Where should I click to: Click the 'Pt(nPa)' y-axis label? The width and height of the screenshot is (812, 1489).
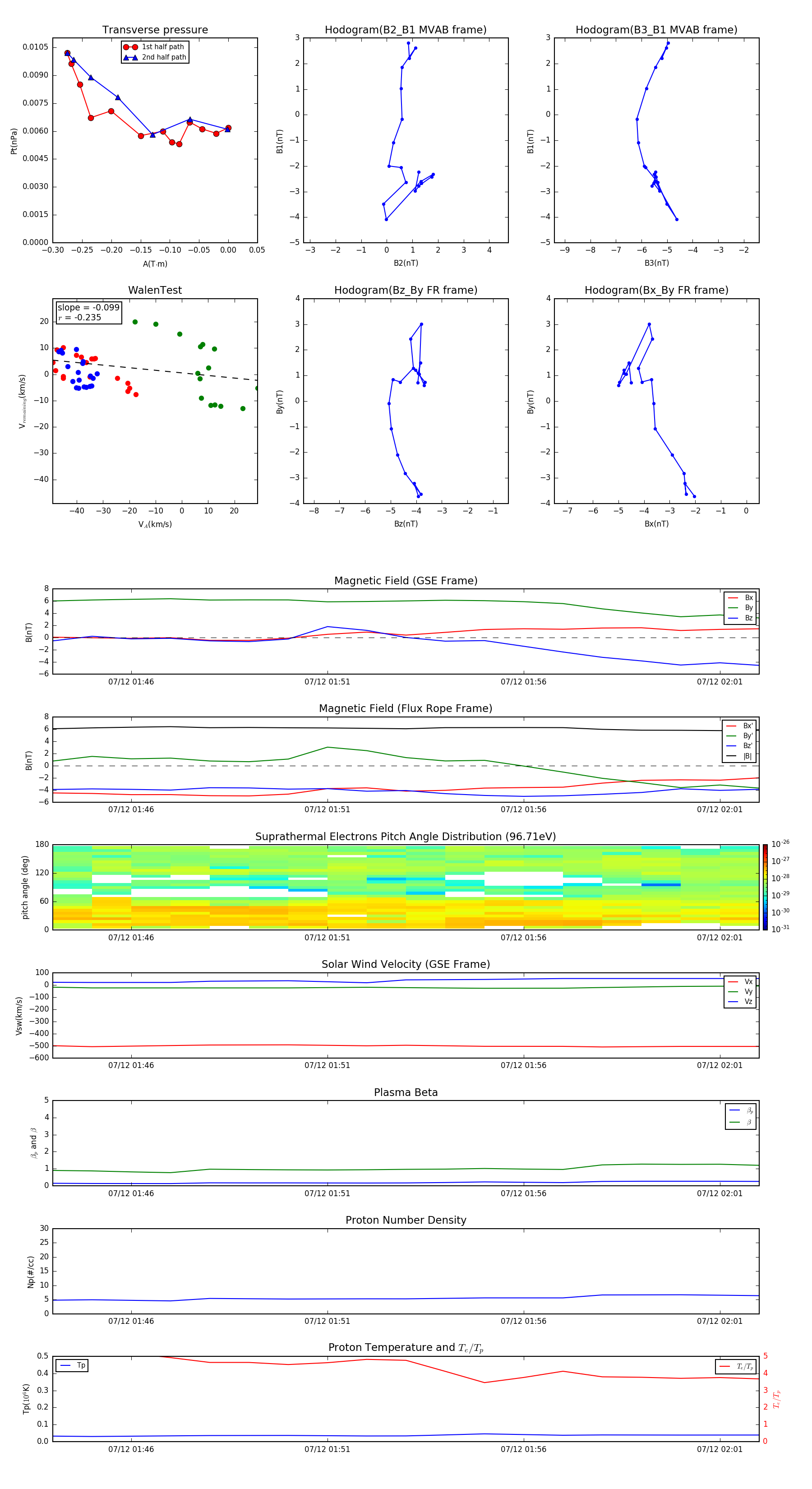[x=14, y=140]
